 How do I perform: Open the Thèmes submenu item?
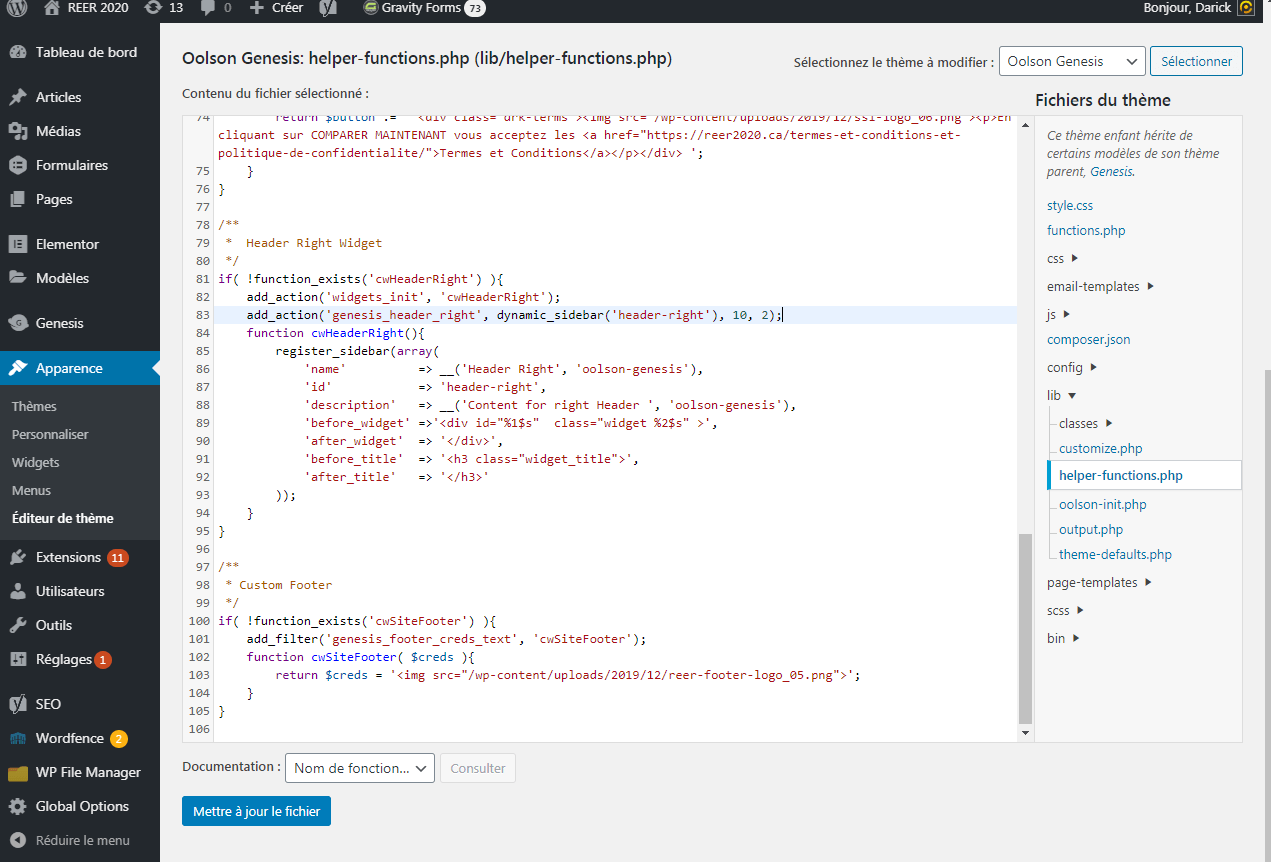34,406
